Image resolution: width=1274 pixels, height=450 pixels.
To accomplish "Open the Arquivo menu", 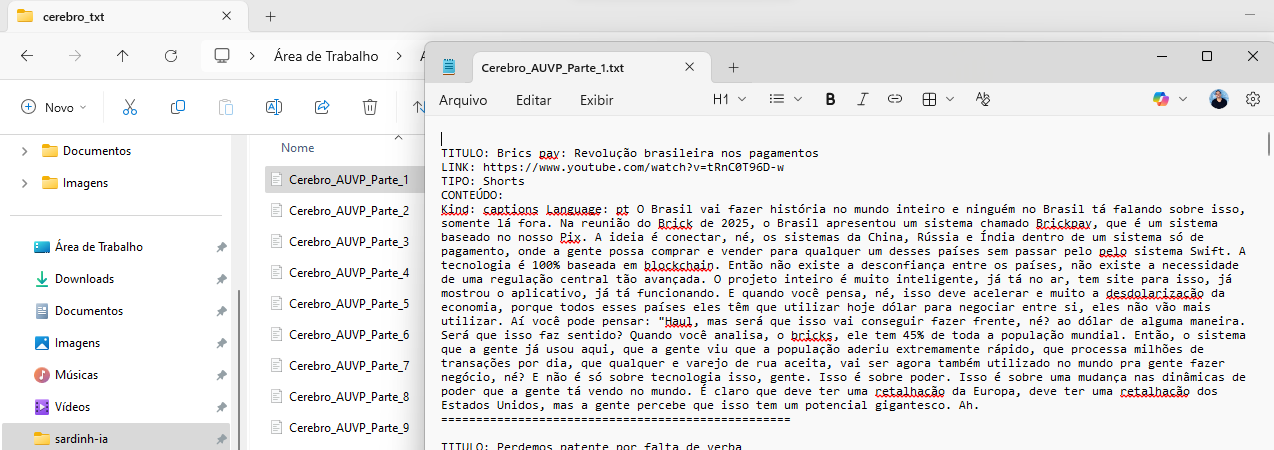I will [x=463, y=100].
